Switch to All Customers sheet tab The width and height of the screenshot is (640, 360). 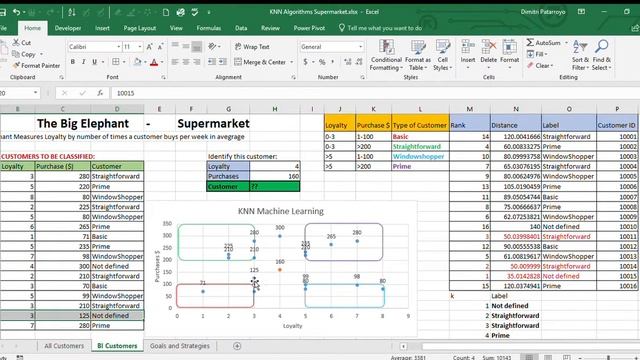point(64,346)
